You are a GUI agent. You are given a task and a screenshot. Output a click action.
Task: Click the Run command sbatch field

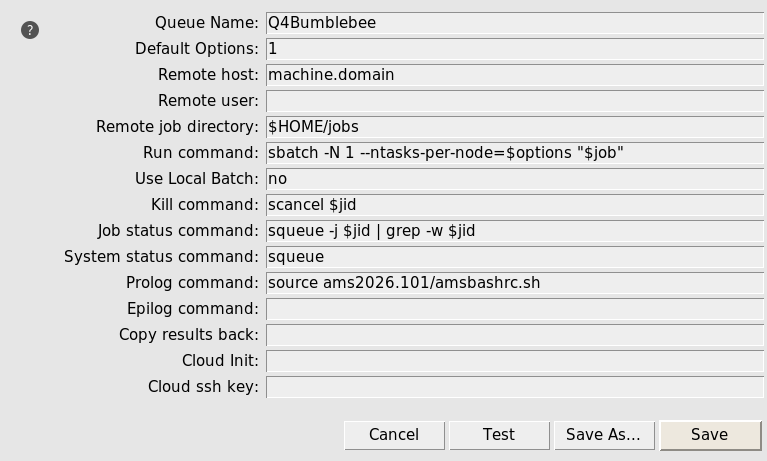point(514,153)
